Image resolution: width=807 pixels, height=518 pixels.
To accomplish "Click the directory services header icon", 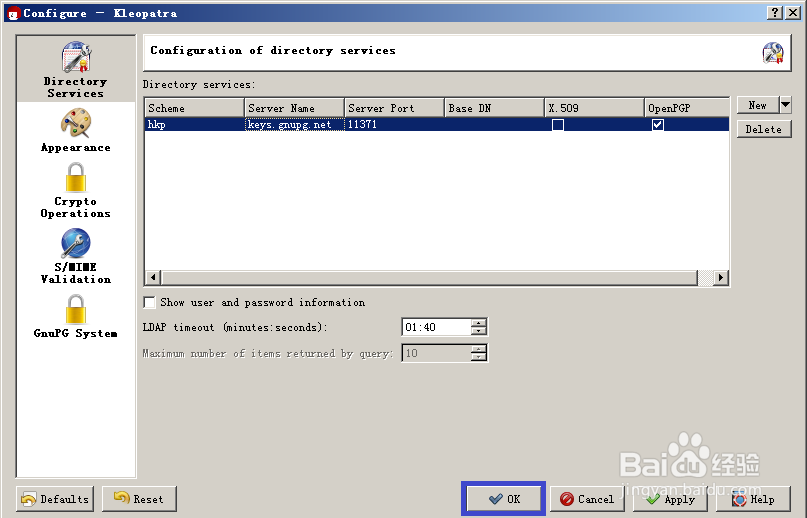I will (773, 53).
